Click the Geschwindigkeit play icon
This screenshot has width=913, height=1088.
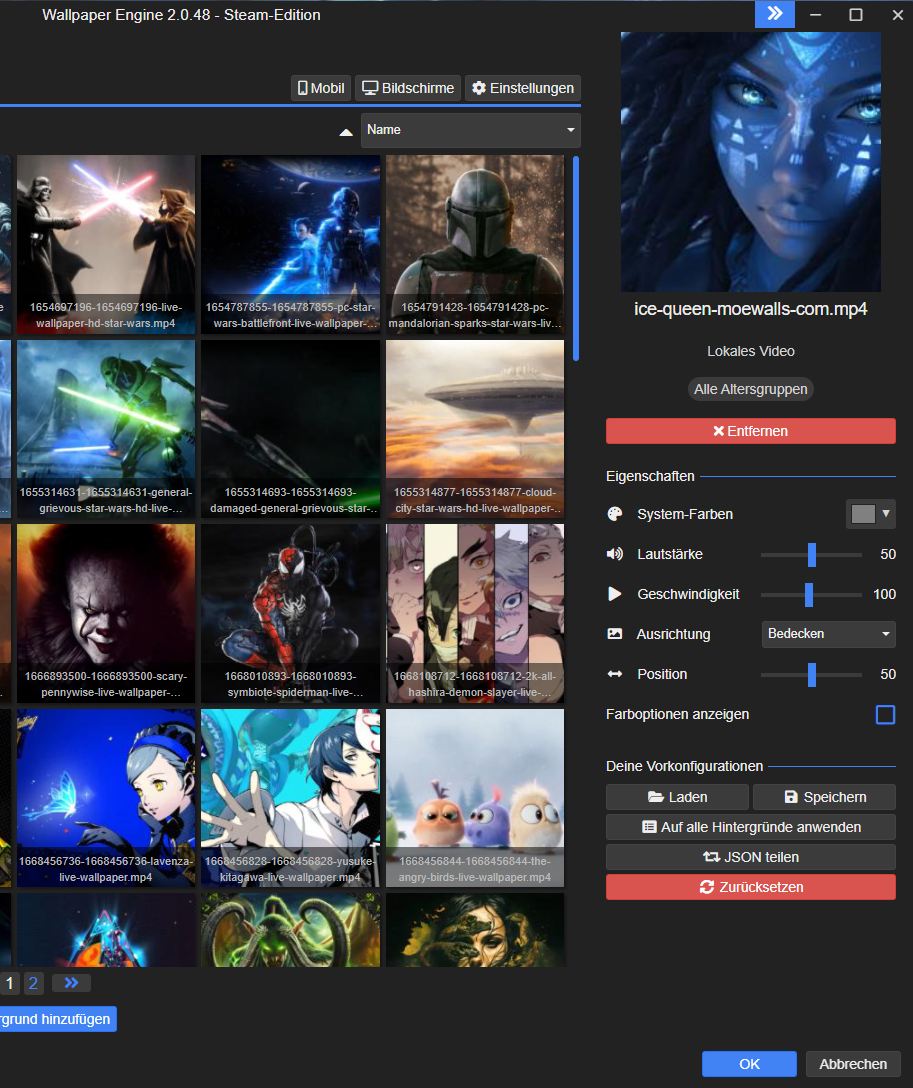[x=615, y=594]
